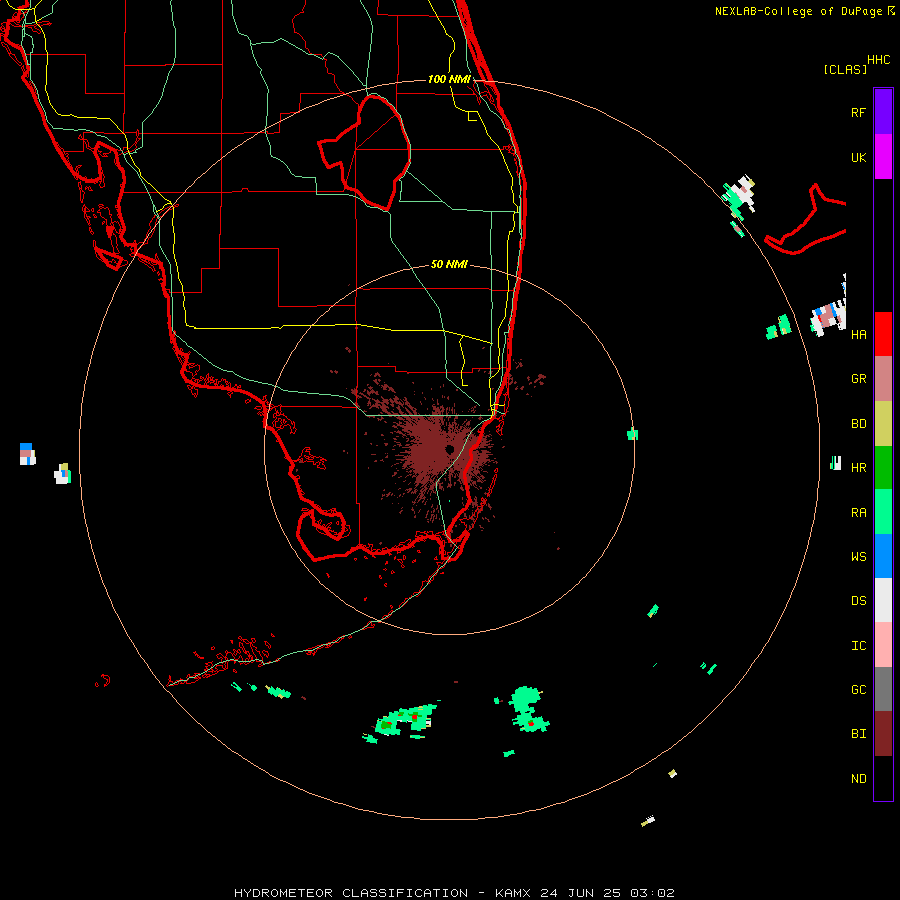Screen dimensions: 900x900
Task: Click the magenta UK color swatch
Action: coord(883,157)
